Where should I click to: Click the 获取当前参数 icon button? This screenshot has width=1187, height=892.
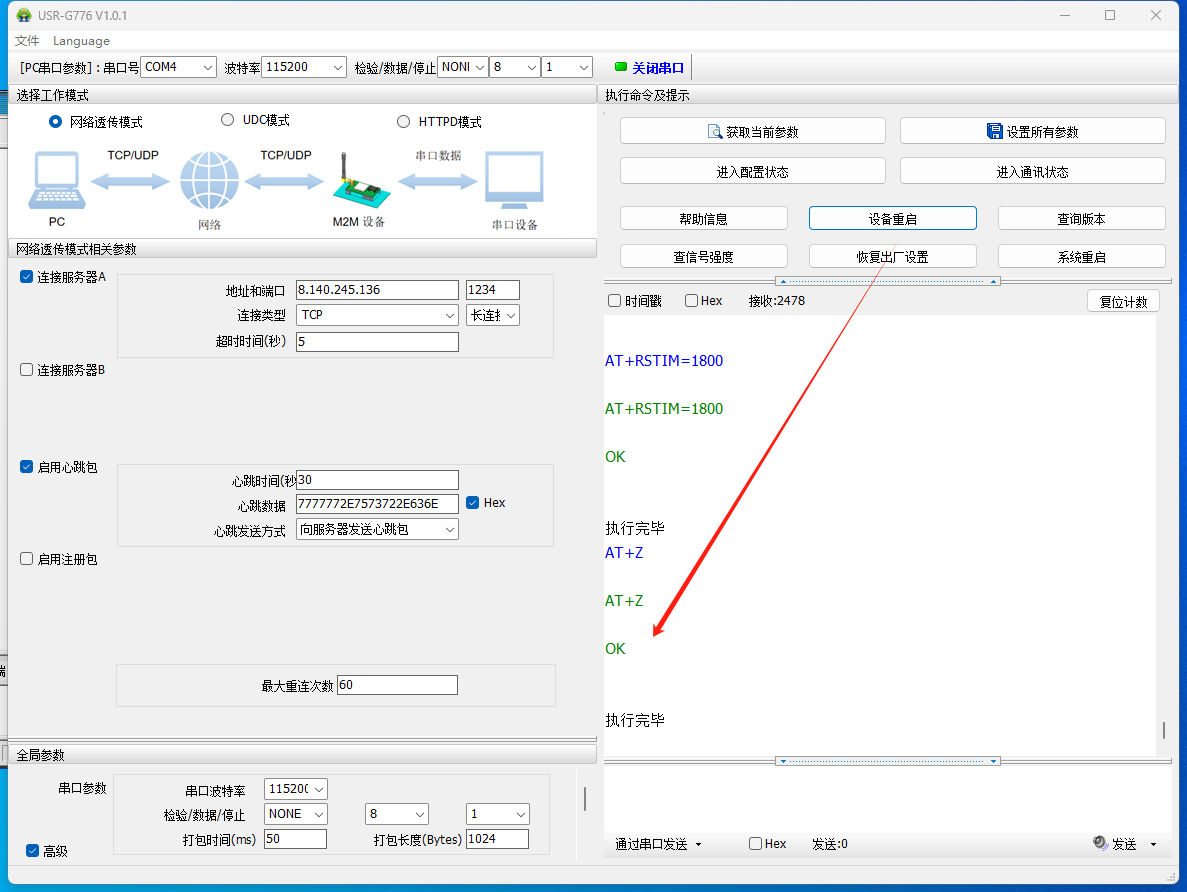752,131
